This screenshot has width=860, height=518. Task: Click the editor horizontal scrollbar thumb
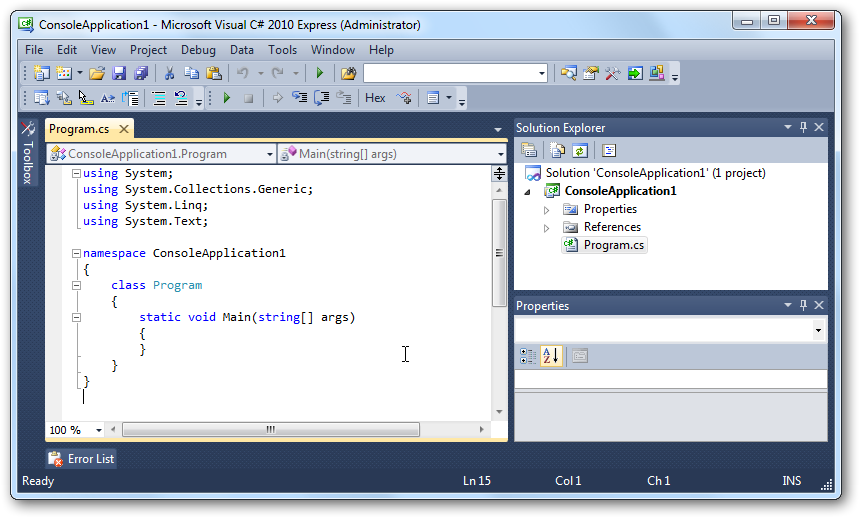270,430
